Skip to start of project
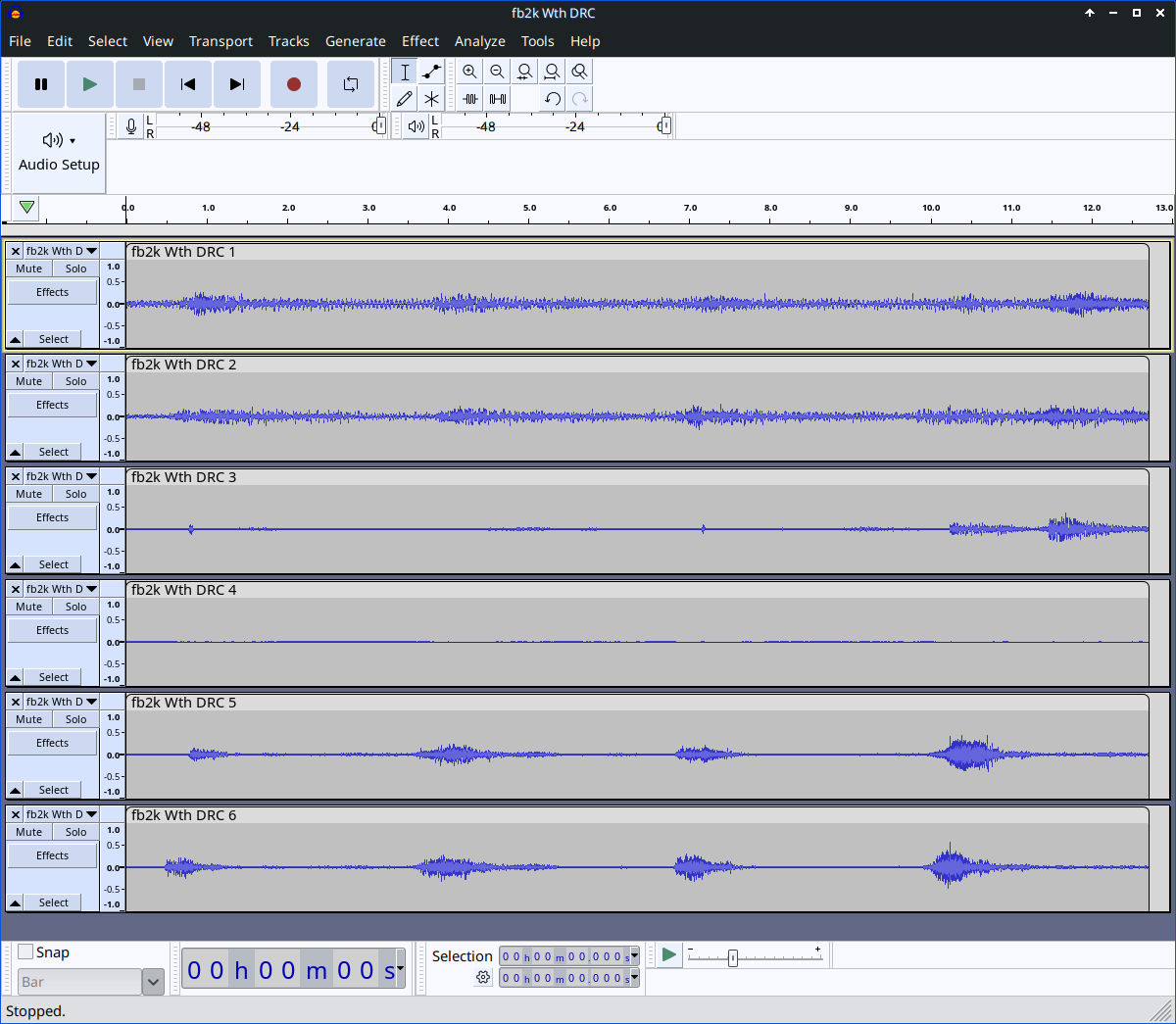Screen dimensions: 1176x1024 click(x=188, y=84)
